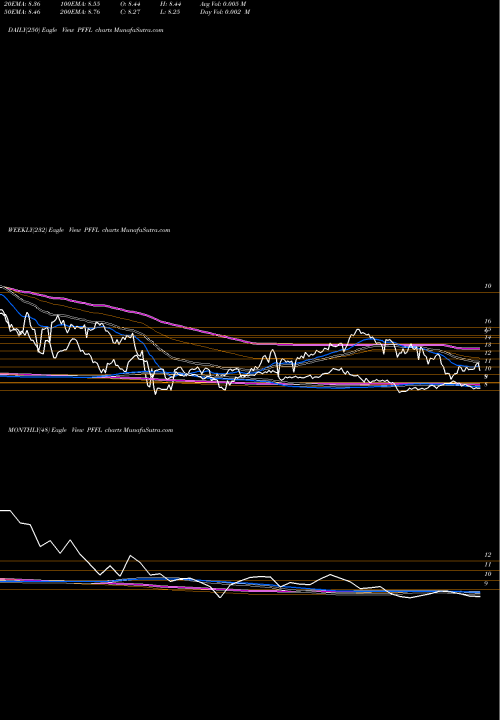Viewport: 500px width, 720px height.
Task: Select the low price L: 8.23
Action: click(x=170, y=12)
